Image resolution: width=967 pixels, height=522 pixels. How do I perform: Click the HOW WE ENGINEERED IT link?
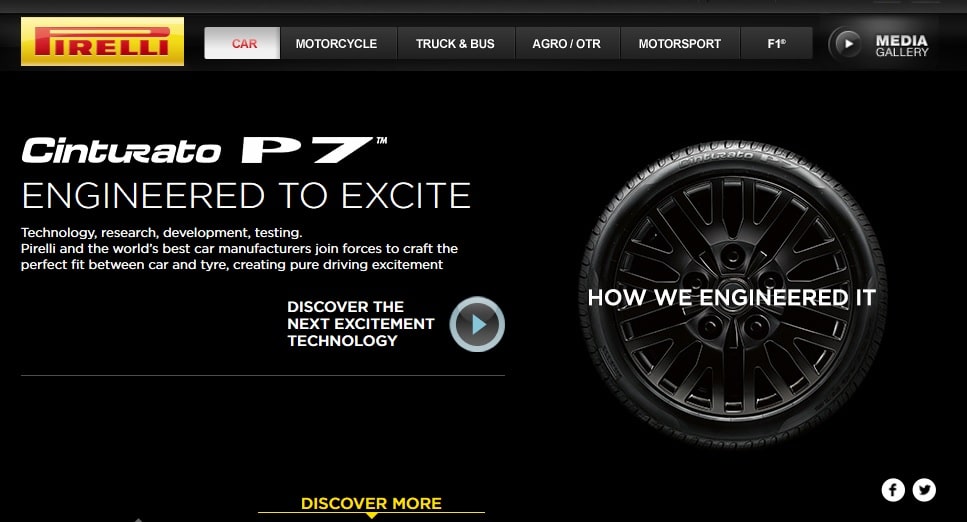731,298
